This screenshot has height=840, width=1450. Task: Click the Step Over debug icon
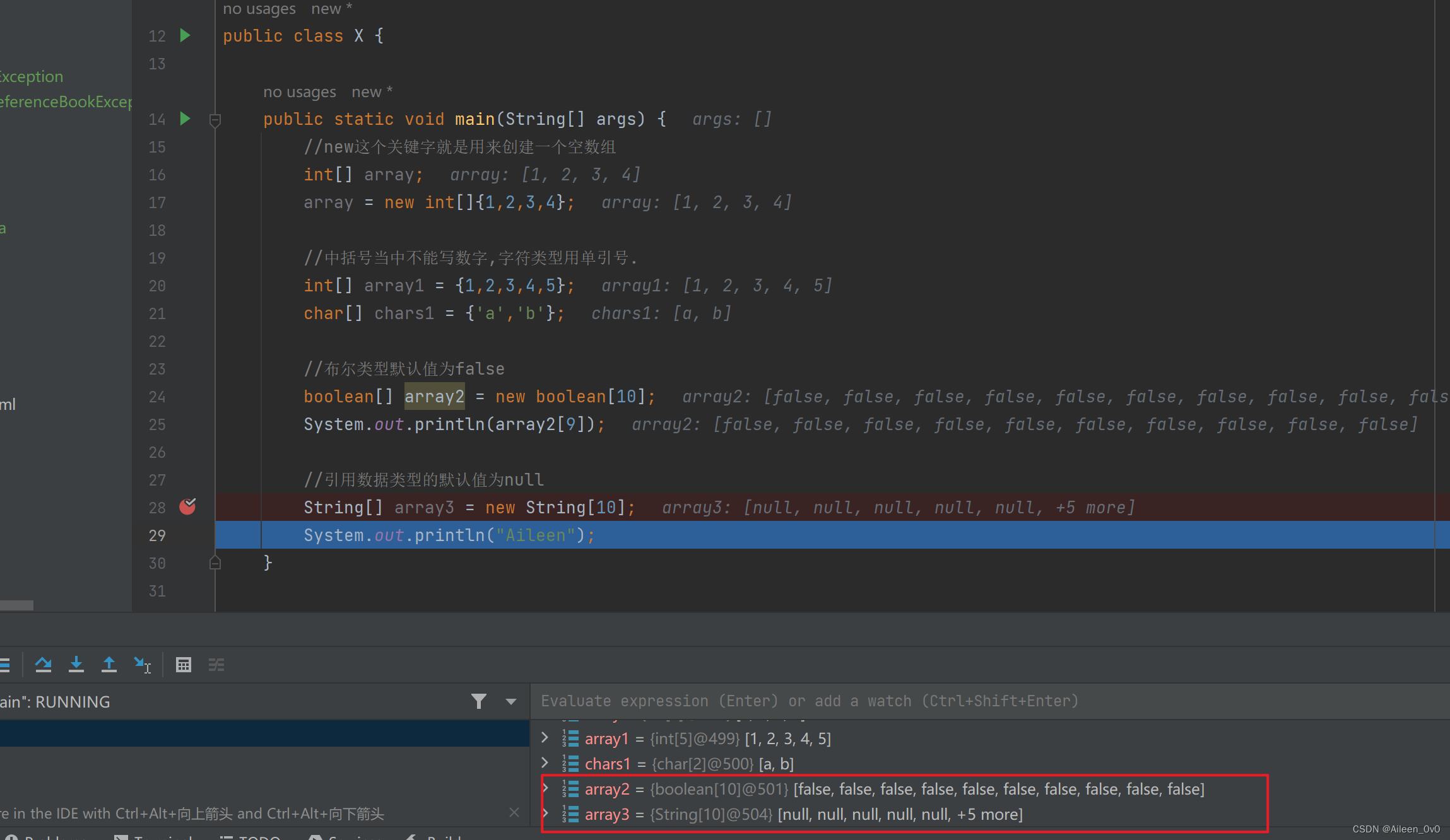[43, 665]
